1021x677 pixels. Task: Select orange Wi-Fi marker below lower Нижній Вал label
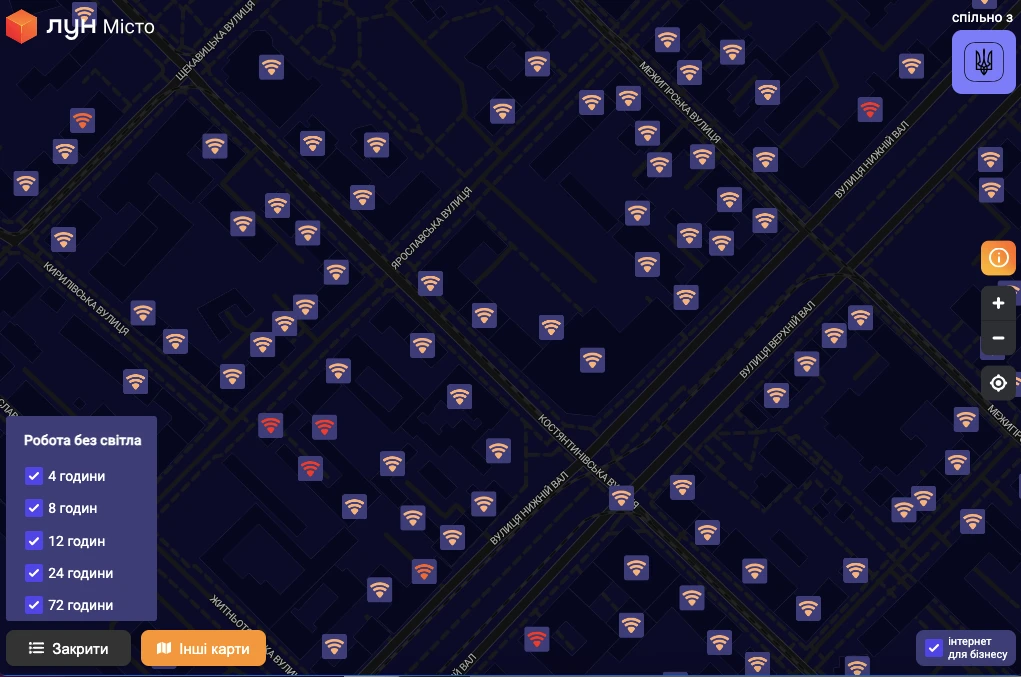pos(424,571)
